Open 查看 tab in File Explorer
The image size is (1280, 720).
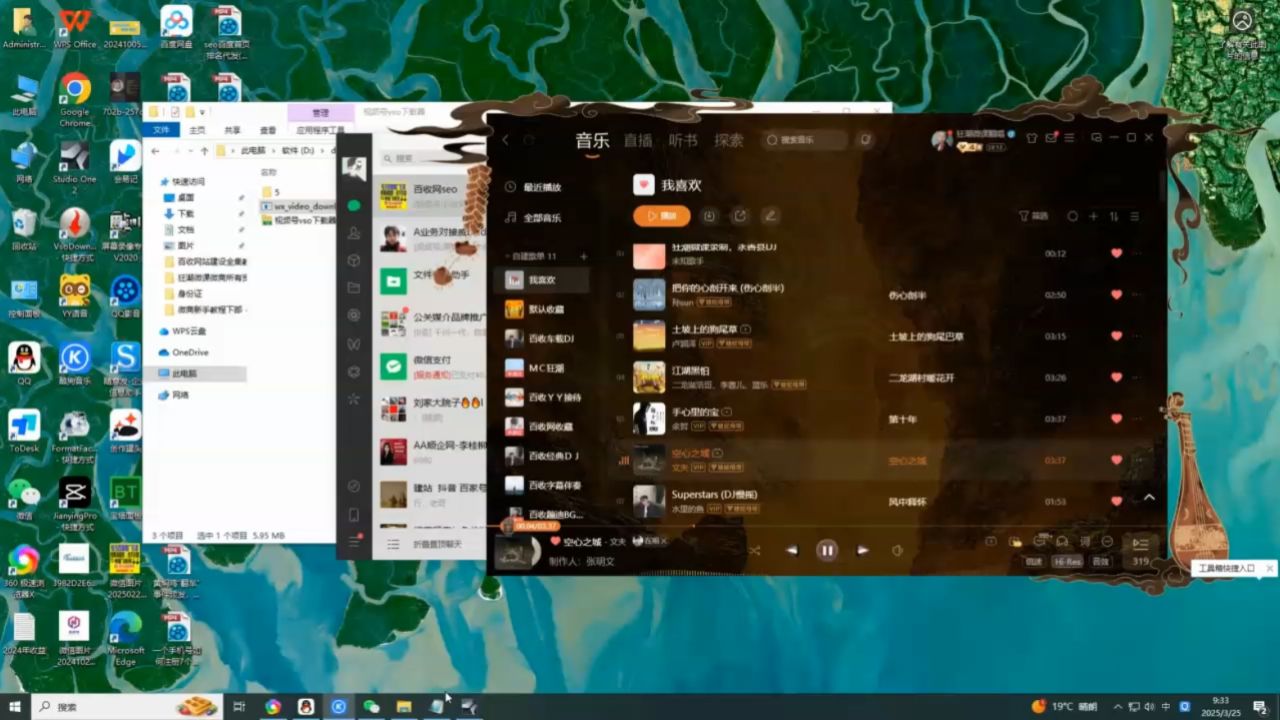[x=268, y=130]
